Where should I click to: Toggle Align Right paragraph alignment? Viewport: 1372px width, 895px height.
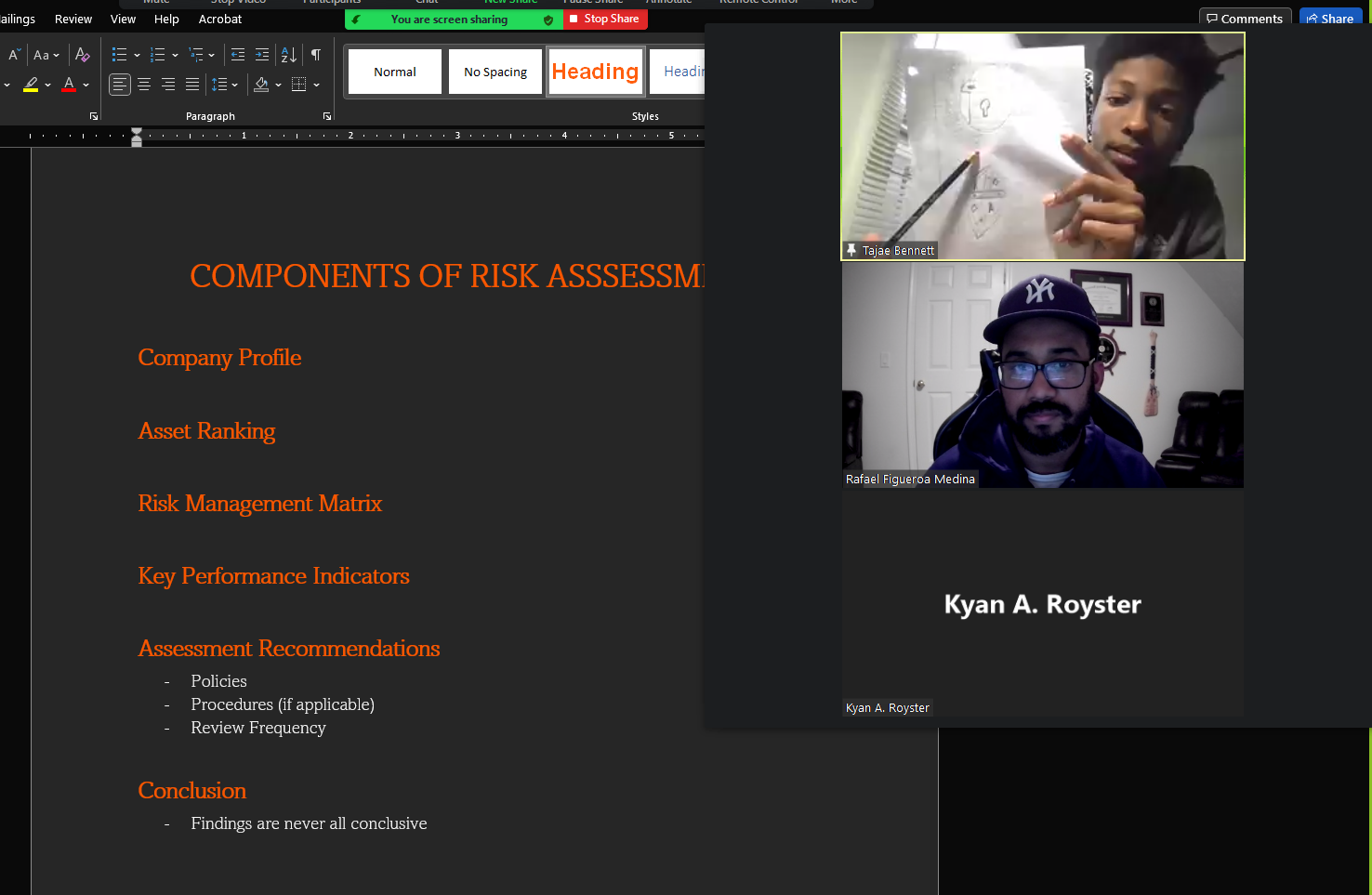[x=168, y=85]
